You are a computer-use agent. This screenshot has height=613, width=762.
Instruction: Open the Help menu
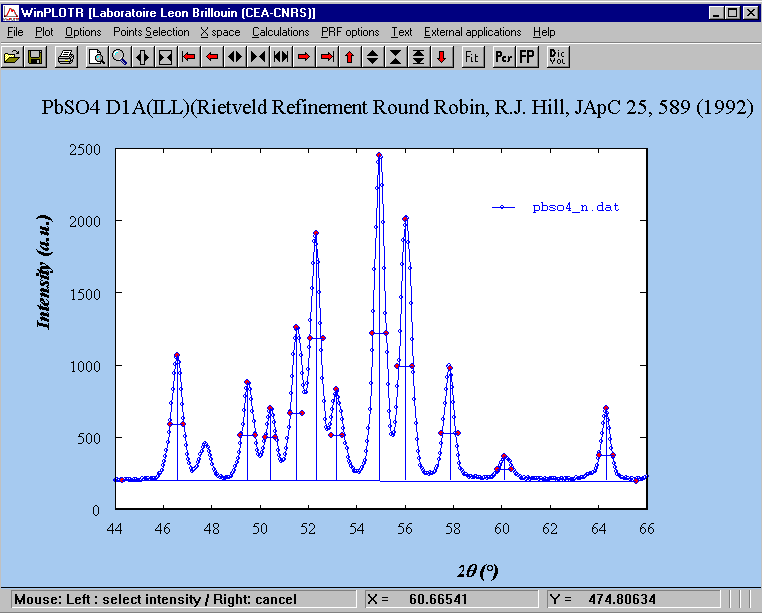[x=543, y=32]
